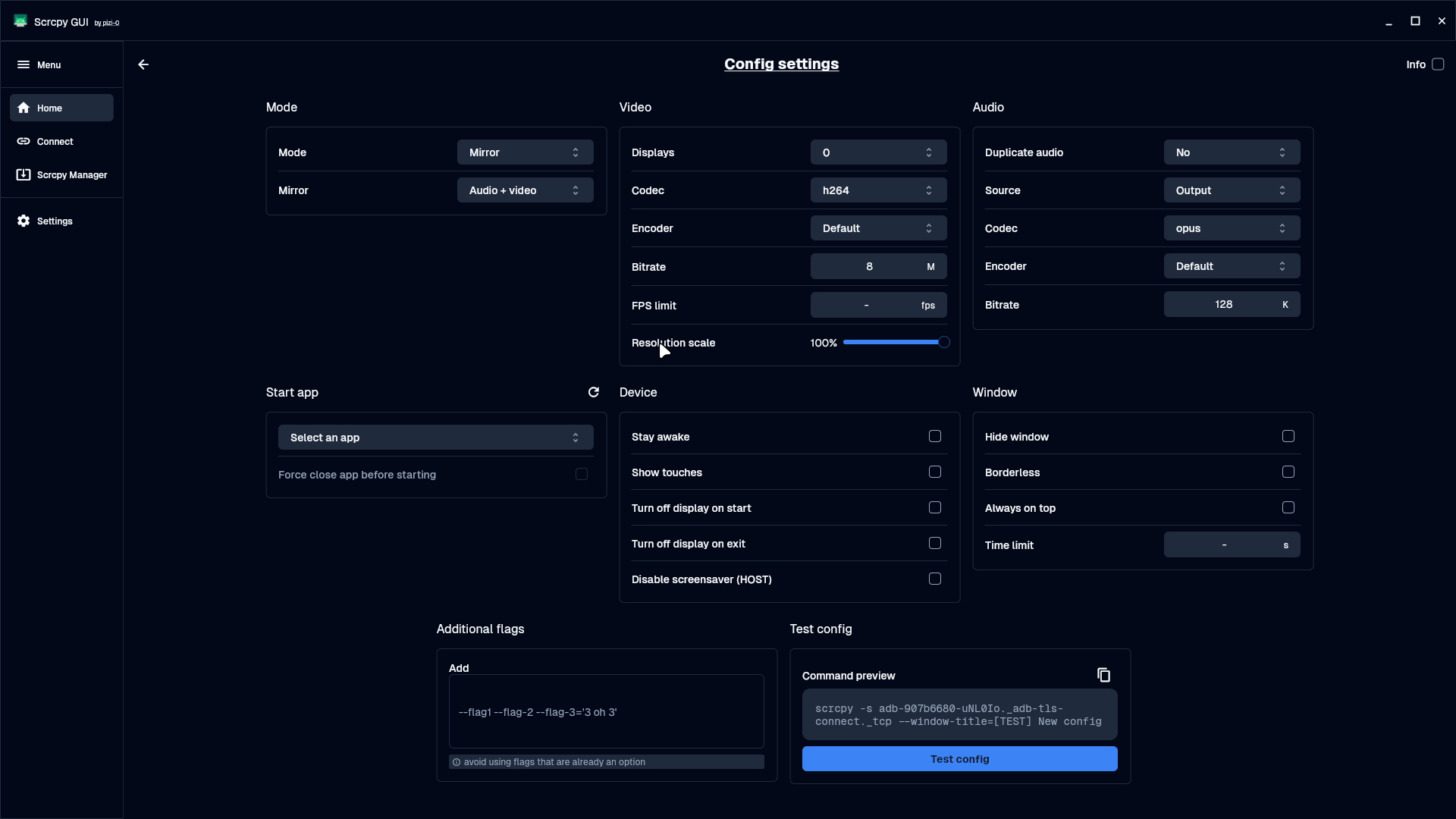This screenshot has width=1456, height=819.
Task: Click the back arrow icon
Action: coord(143,64)
